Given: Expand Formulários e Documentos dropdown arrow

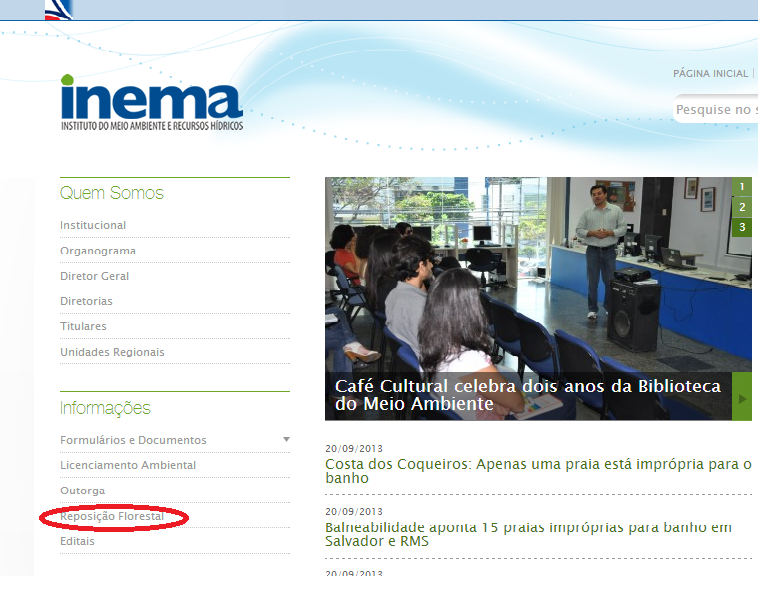Looking at the screenshot, I should coord(286,440).
